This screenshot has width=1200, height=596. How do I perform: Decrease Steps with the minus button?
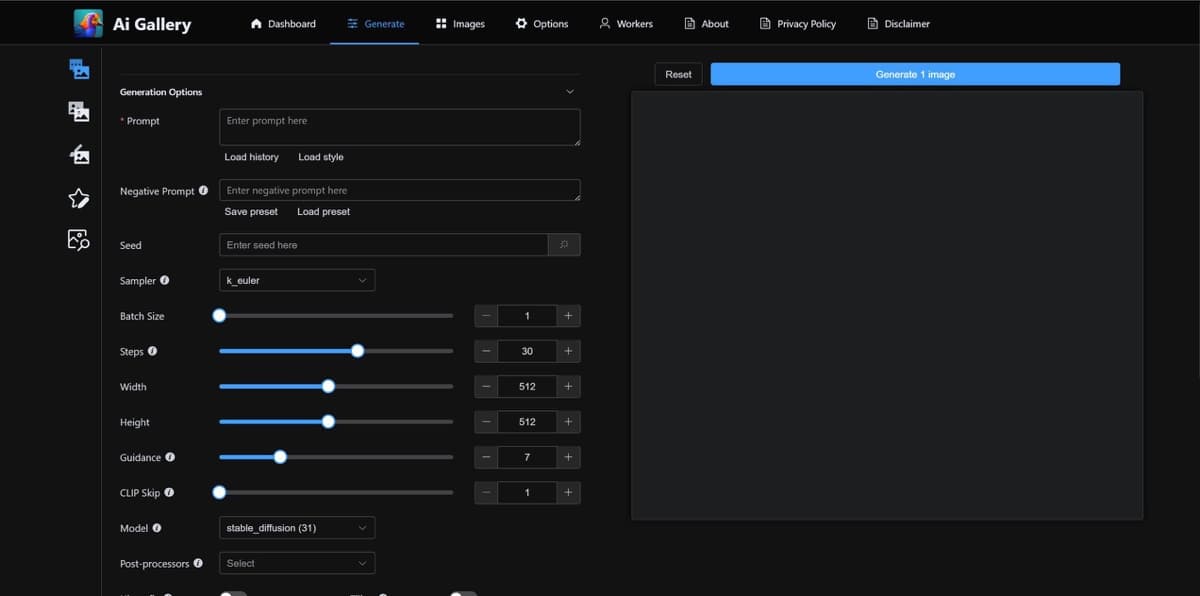pos(486,351)
